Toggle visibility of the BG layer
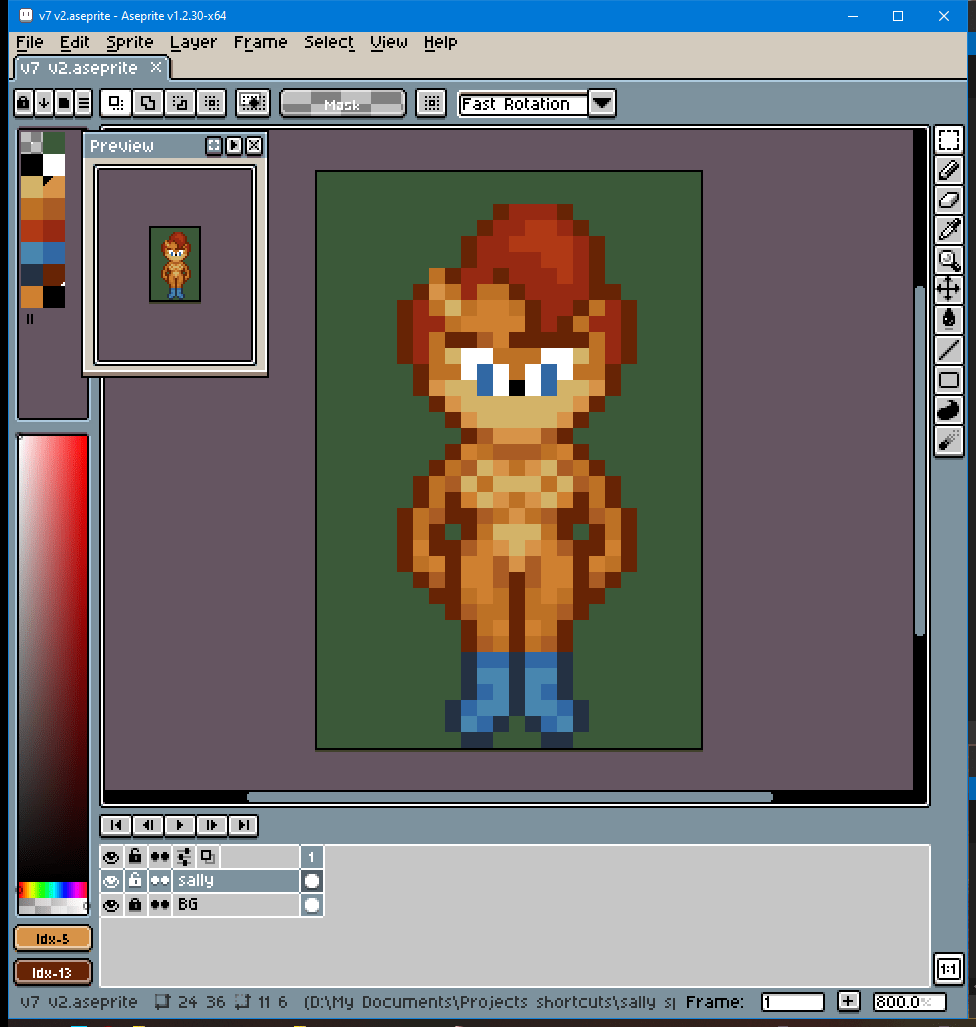 point(111,905)
